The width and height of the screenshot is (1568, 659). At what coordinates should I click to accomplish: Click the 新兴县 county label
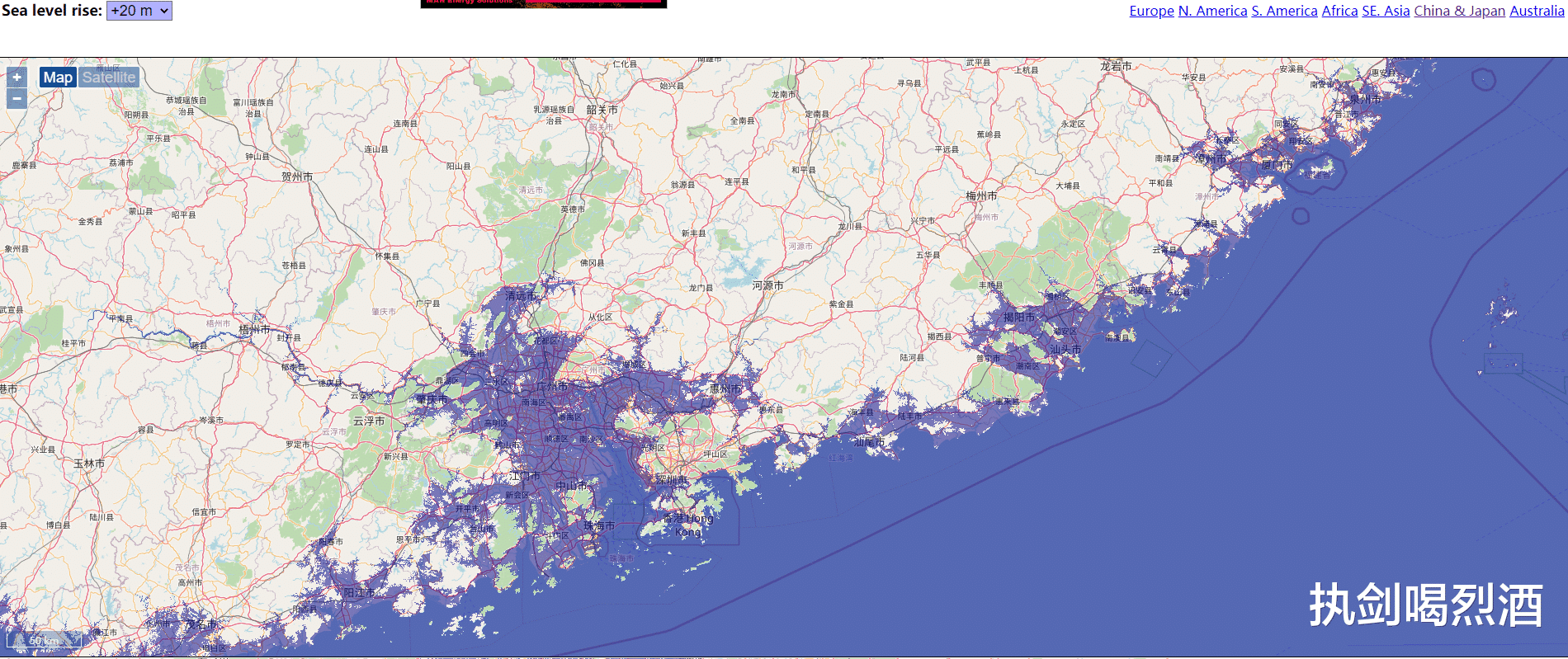395,456
